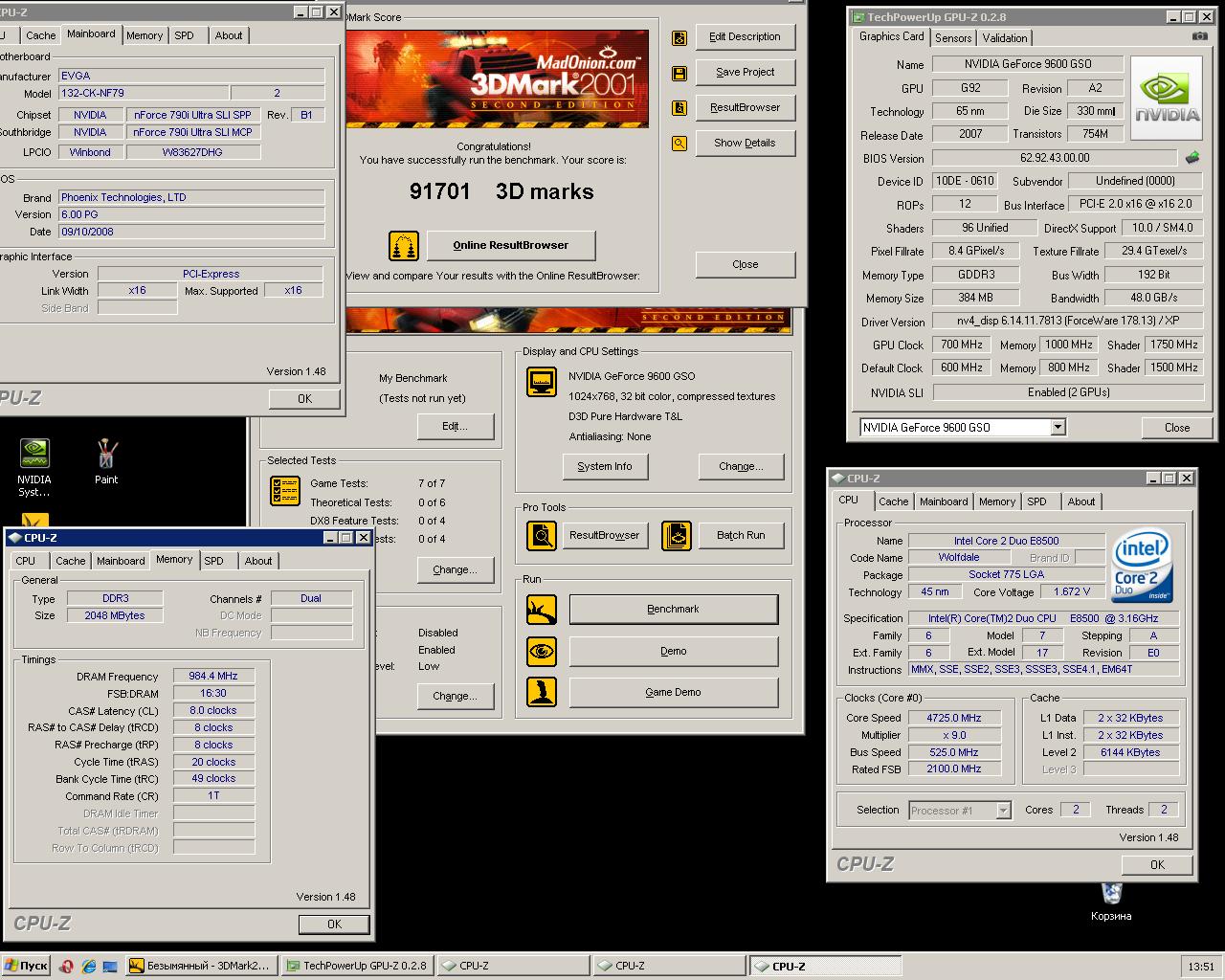Switch to Sensors tab in GPU-Z
1225x980 pixels.
(953, 38)
